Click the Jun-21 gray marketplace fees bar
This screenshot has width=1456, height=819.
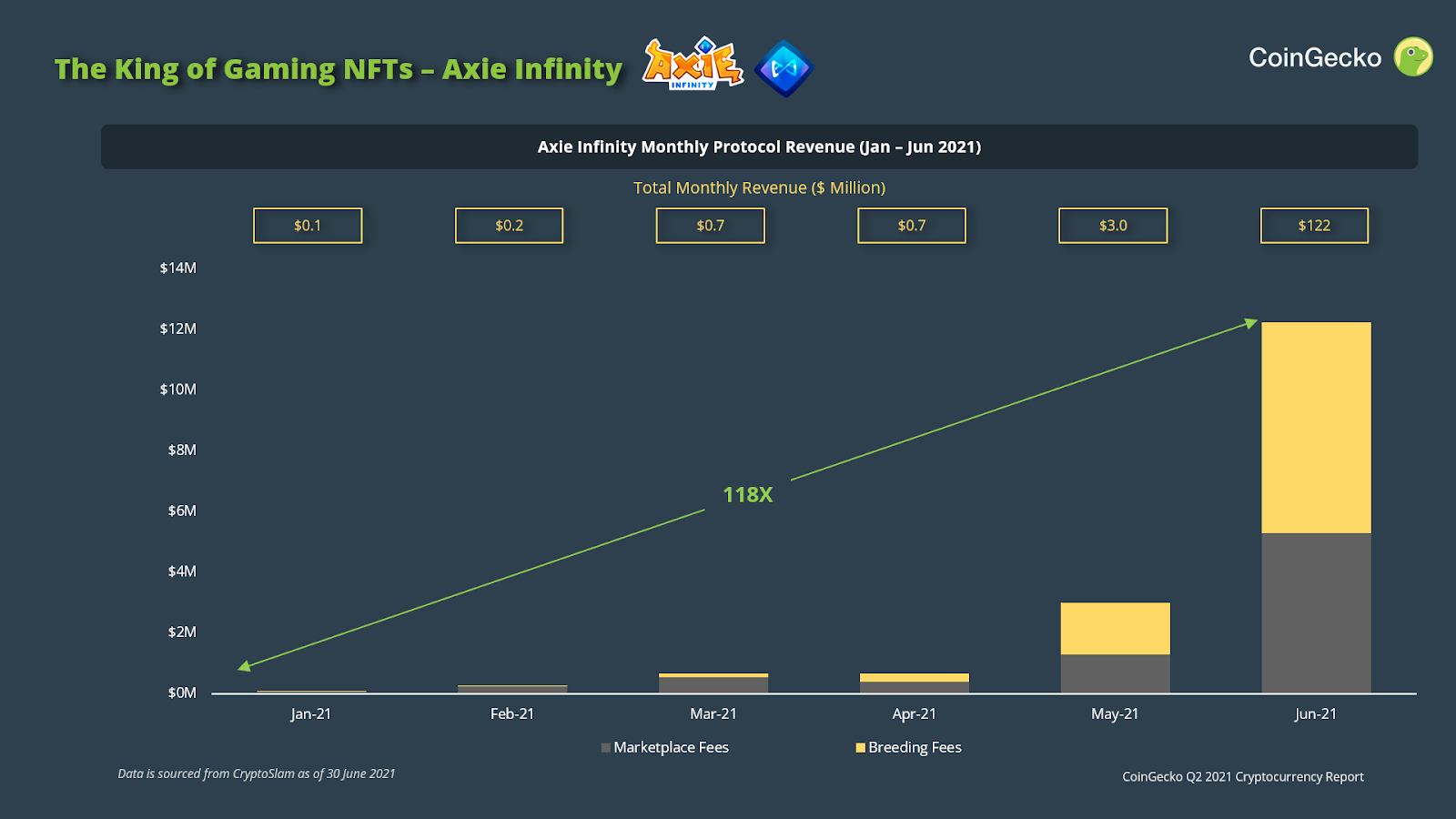pos(1316,613)
